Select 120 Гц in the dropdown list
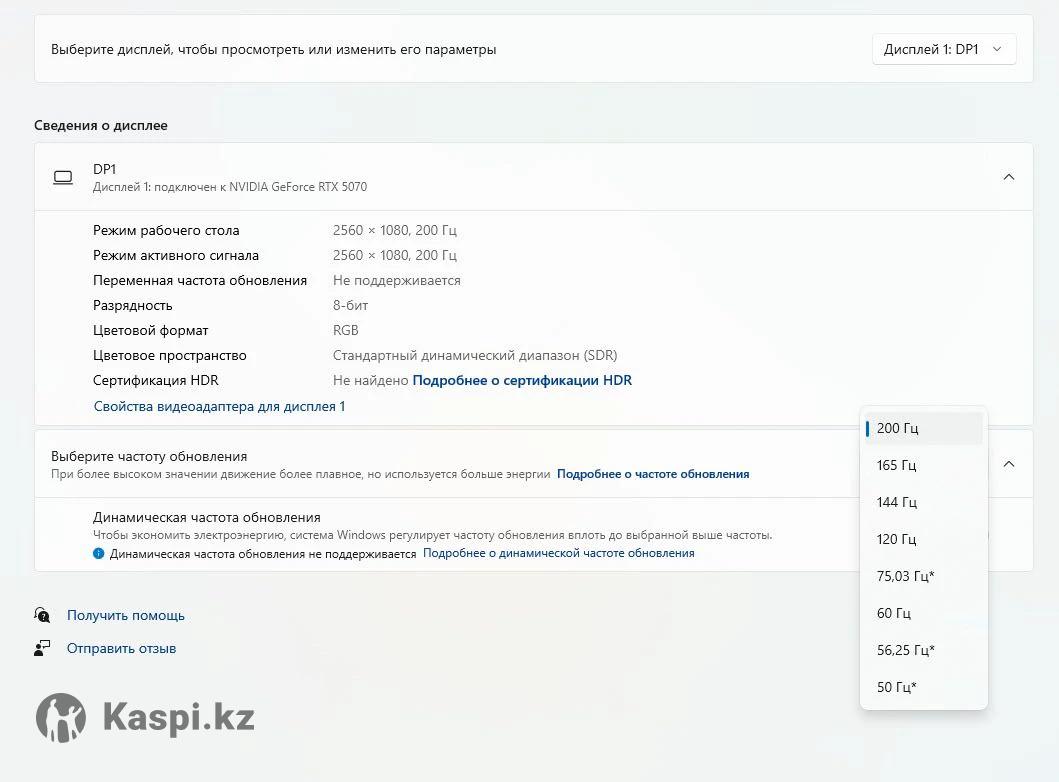 coord(896,539)
